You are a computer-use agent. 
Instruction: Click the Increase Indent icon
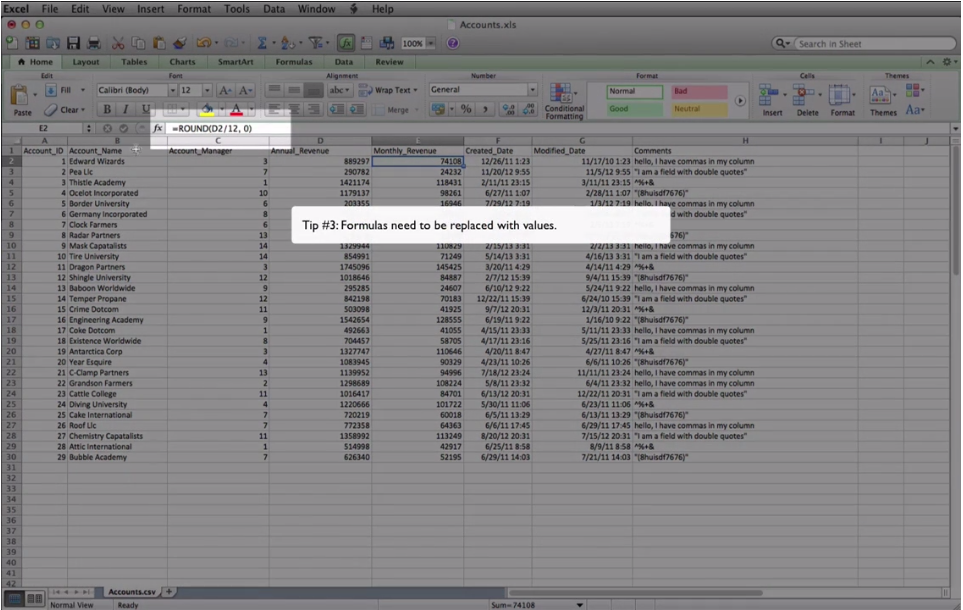click(x=357, y=109)
